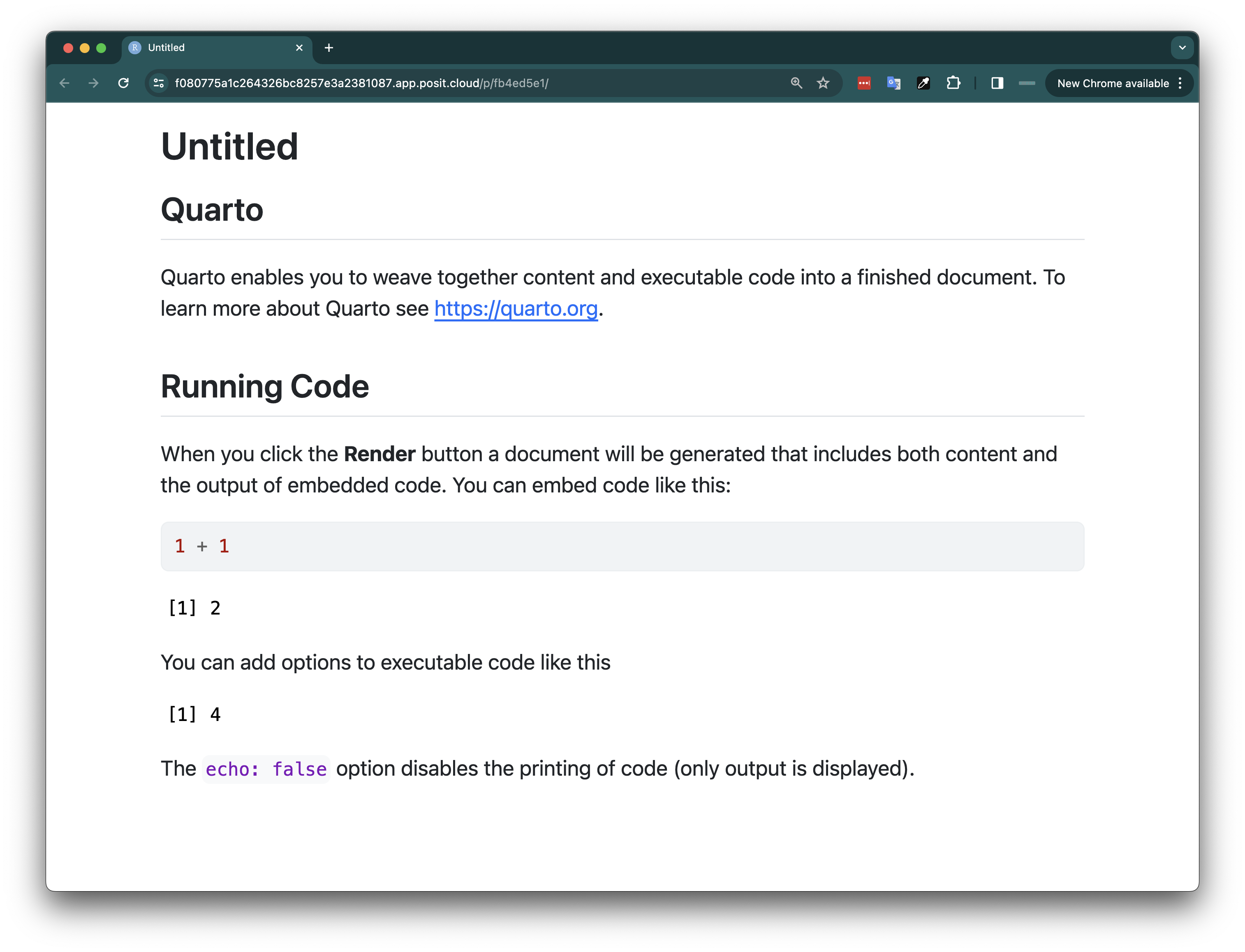Click the Untitled page title
The height and width of the screenshot is (952, 1245).
(x=229, y=146)
